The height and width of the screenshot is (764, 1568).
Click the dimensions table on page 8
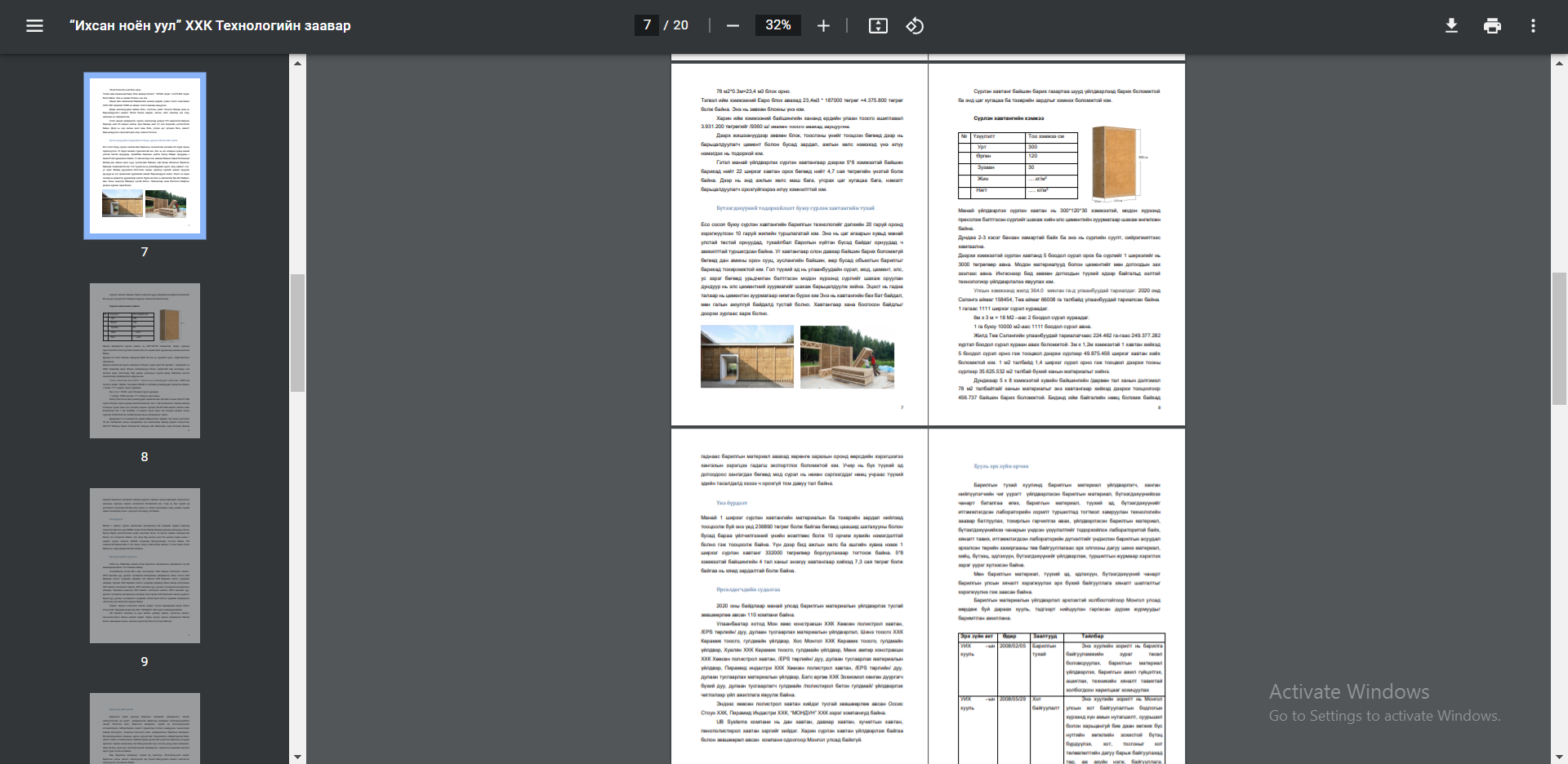[x=1018, y=166]
